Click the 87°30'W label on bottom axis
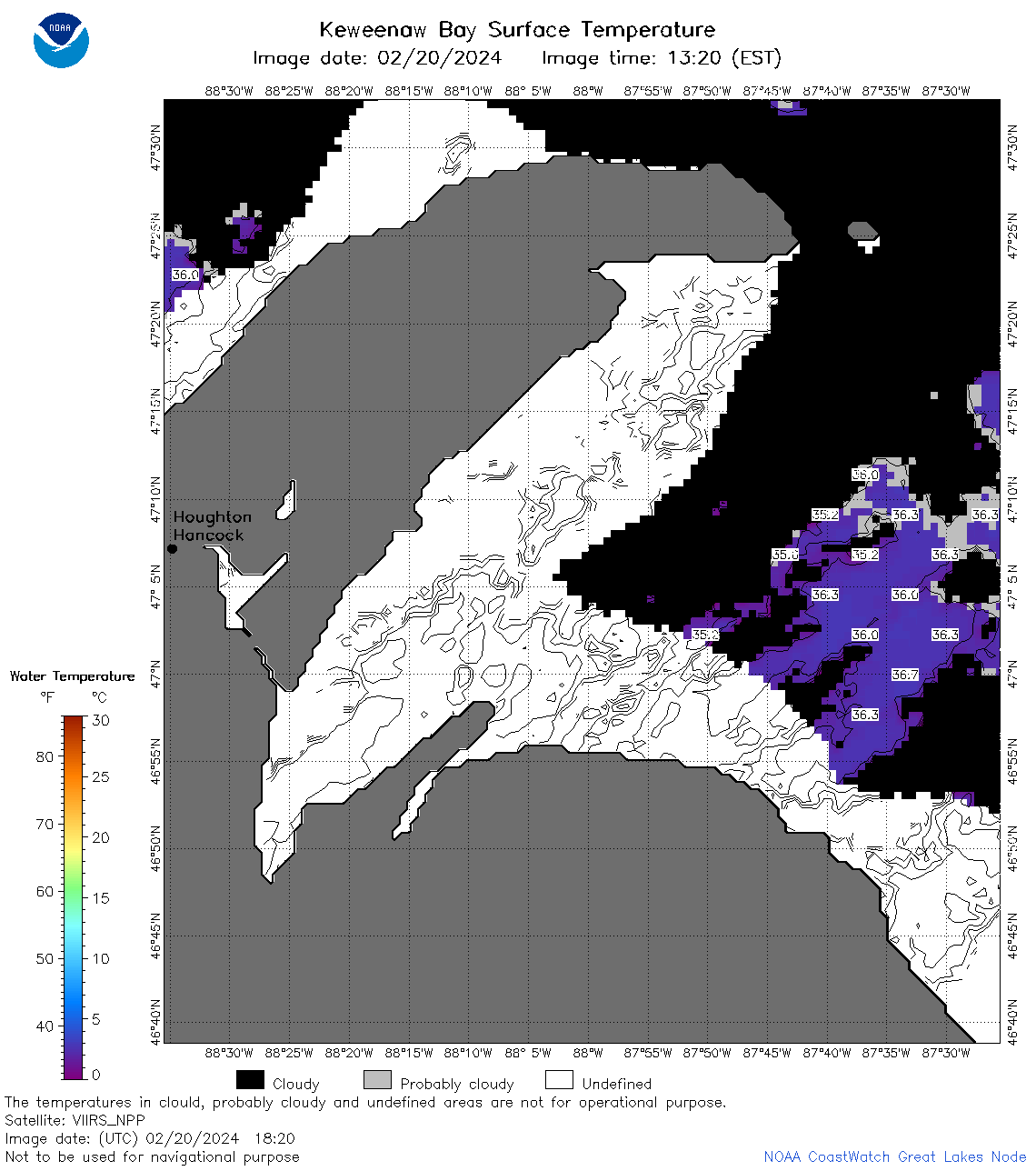Screen dimensions: 1036x1171 946,1053
